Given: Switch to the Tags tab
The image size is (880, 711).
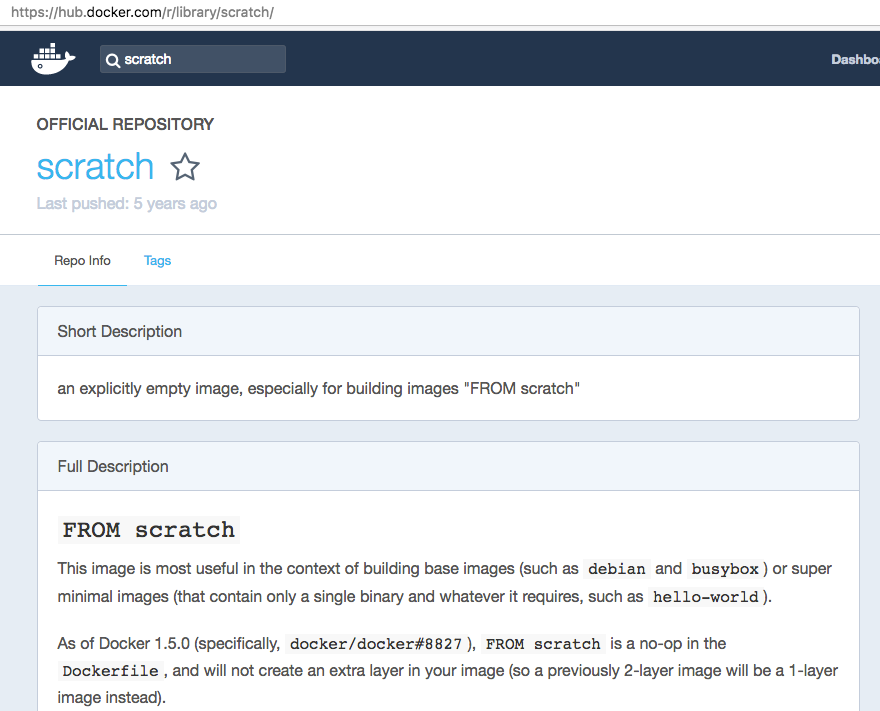Looking at the screenshot, I should pos(157,260).
